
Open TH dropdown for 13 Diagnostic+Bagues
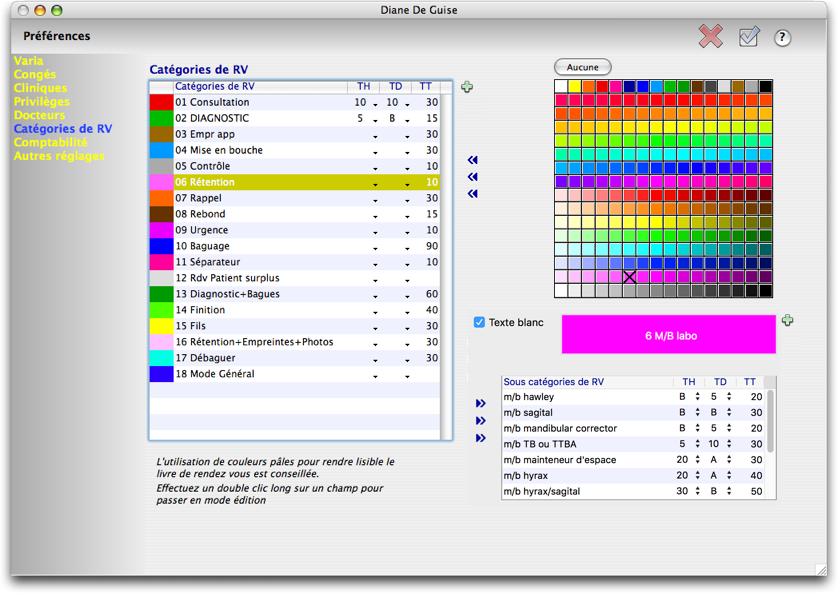375,296
